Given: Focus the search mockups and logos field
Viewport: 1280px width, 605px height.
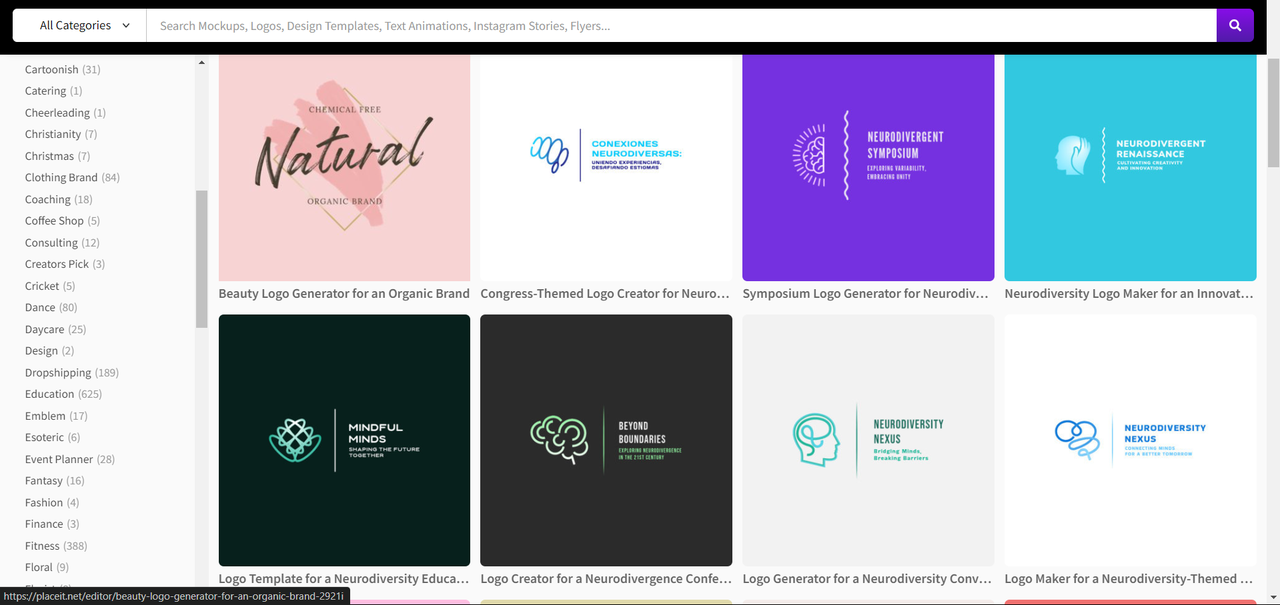Looking at the screenshot, I should point(681,26).
